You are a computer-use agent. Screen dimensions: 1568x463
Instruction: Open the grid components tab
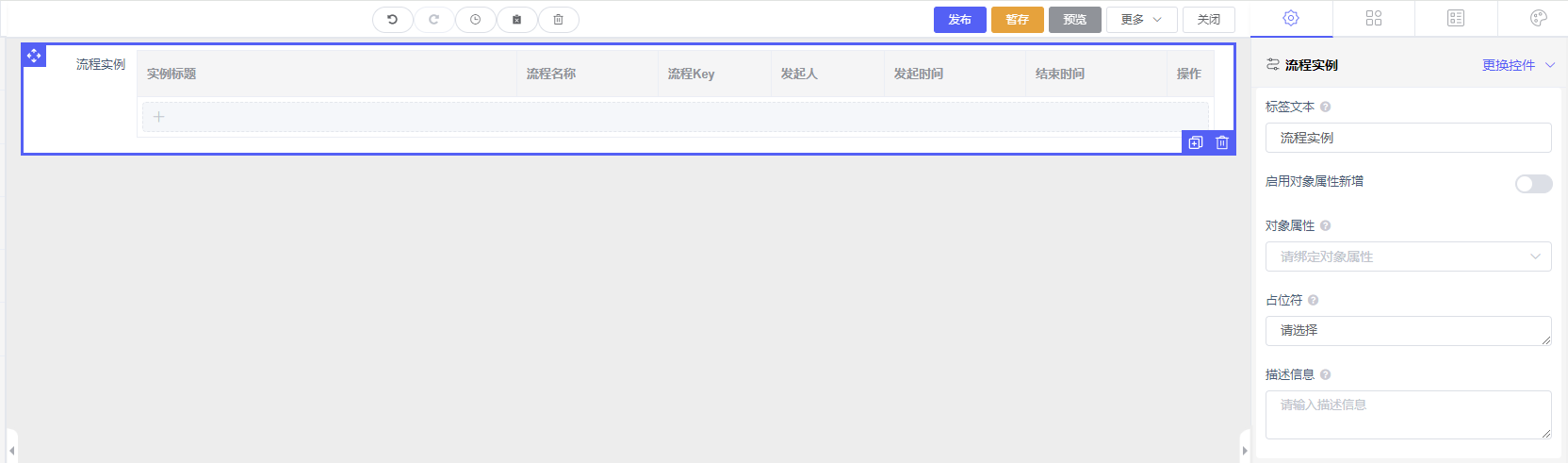1373,18
